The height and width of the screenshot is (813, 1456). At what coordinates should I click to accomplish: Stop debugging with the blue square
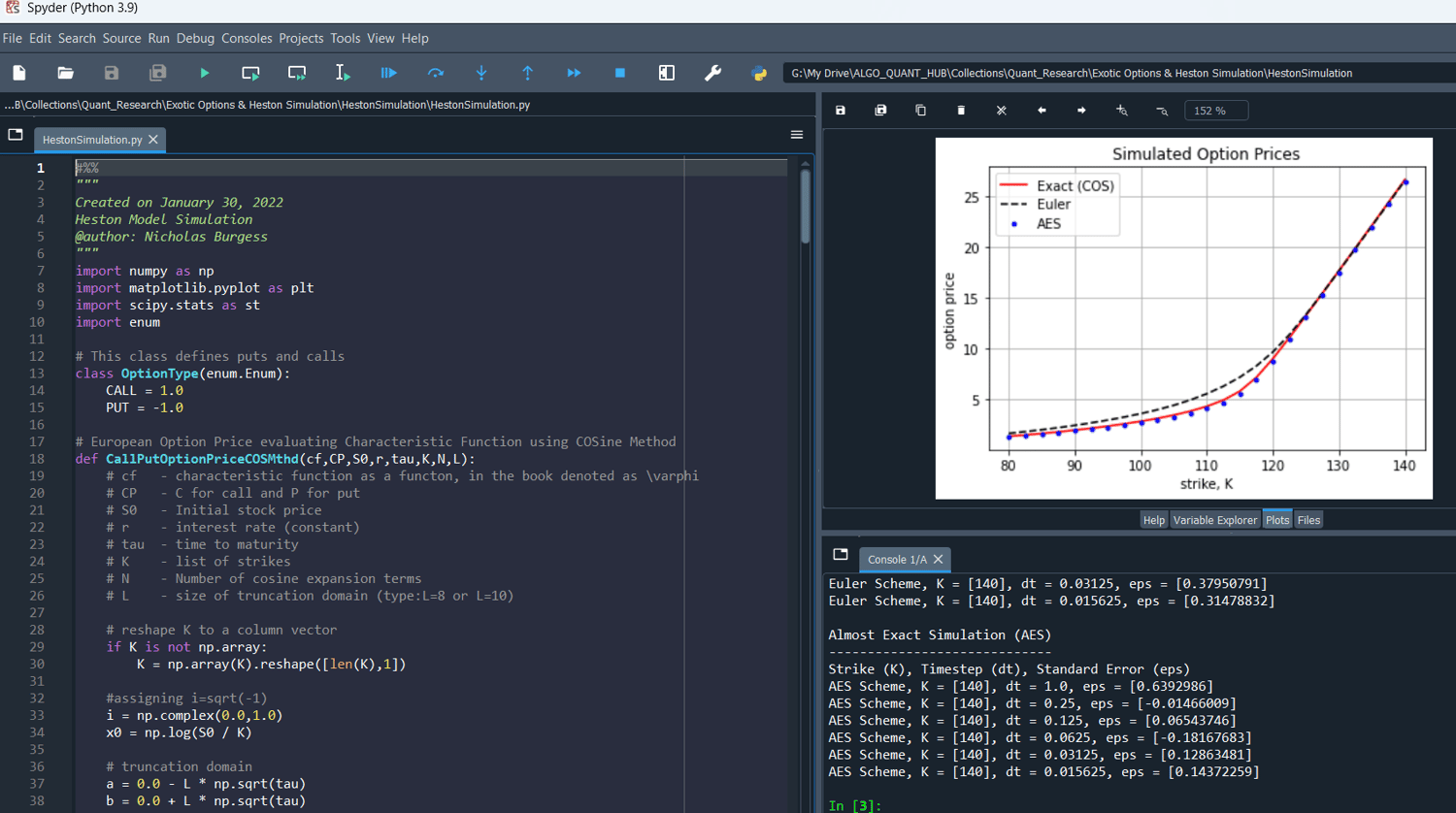point(620,73)
